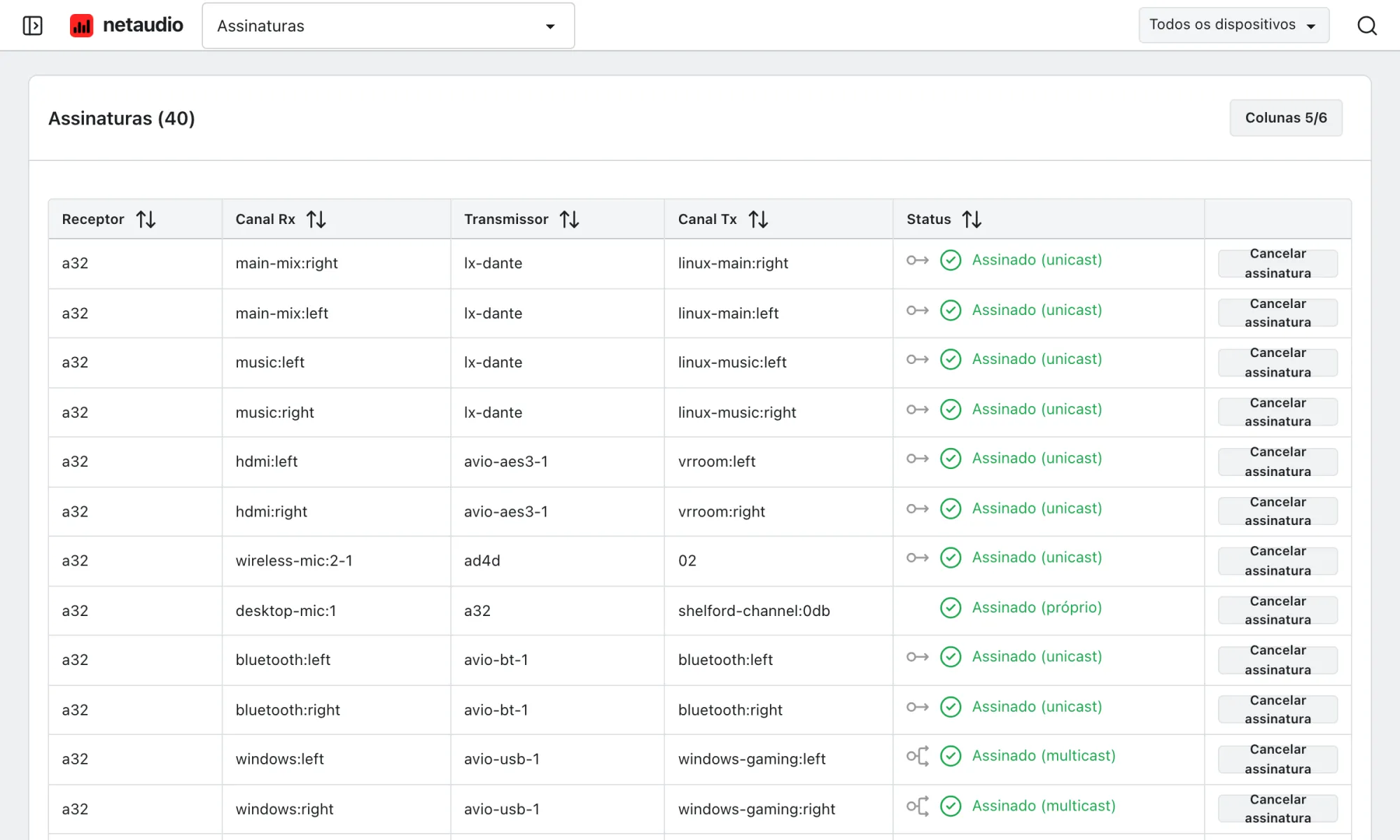Click green check icon on desktop-mic:1 row
This screenshot has height=840, width=1400.
951,608
